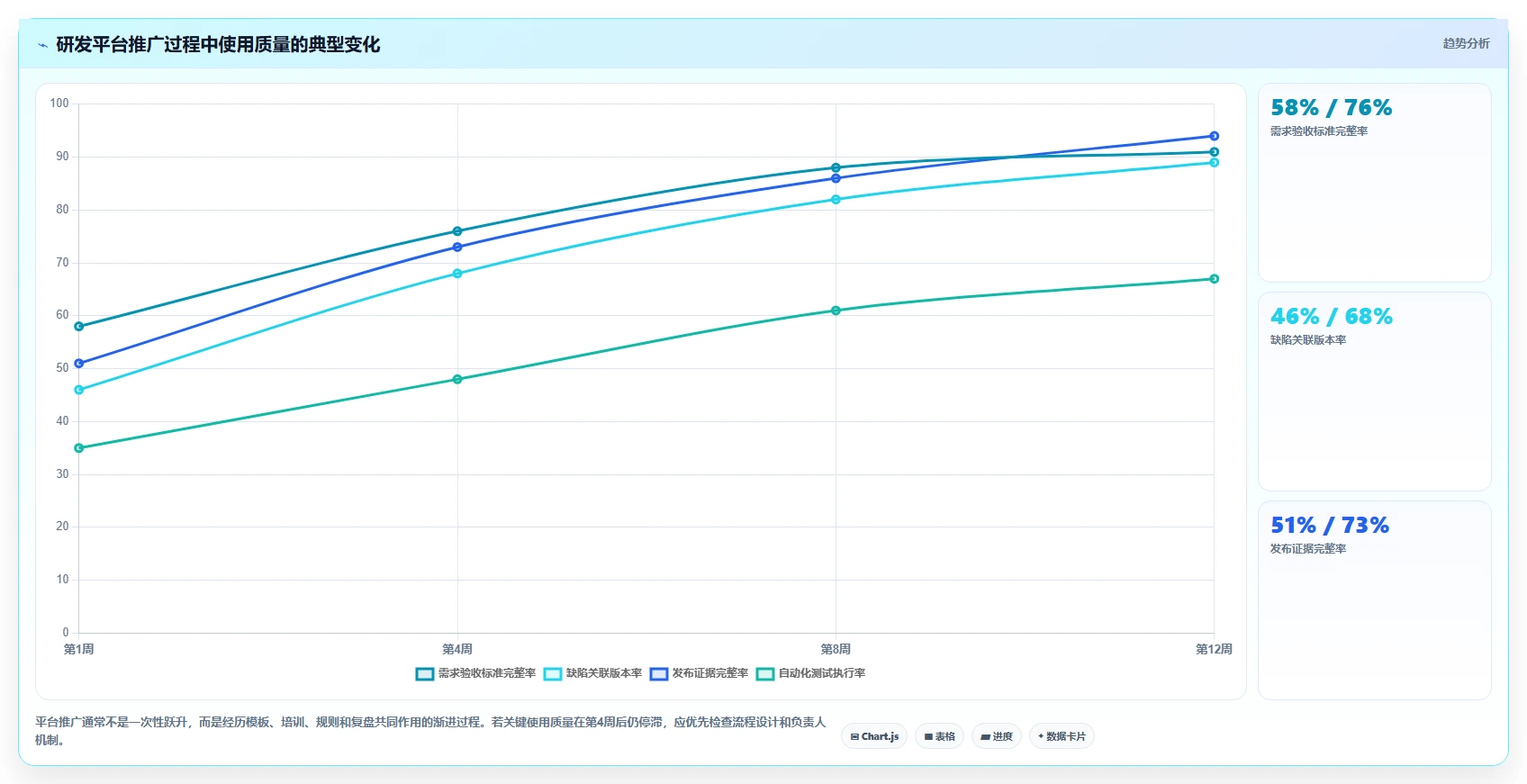Image resolution: width=1527 pixels, height=784 pixels.
Task: Click the 第1周 x-axis label
Action: point(79,649)
